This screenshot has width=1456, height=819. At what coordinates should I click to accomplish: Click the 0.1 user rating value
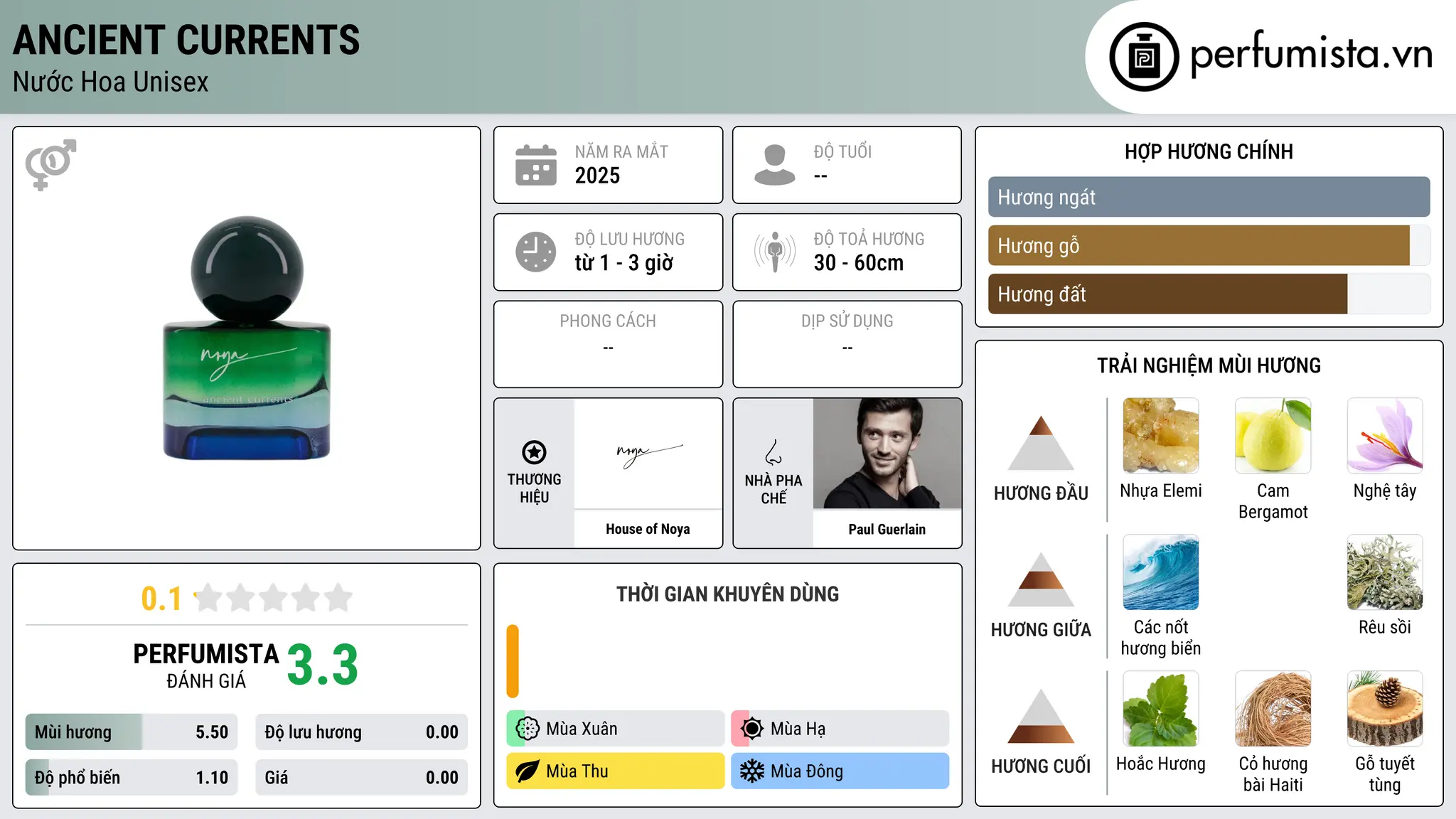[x=161, y=599]
